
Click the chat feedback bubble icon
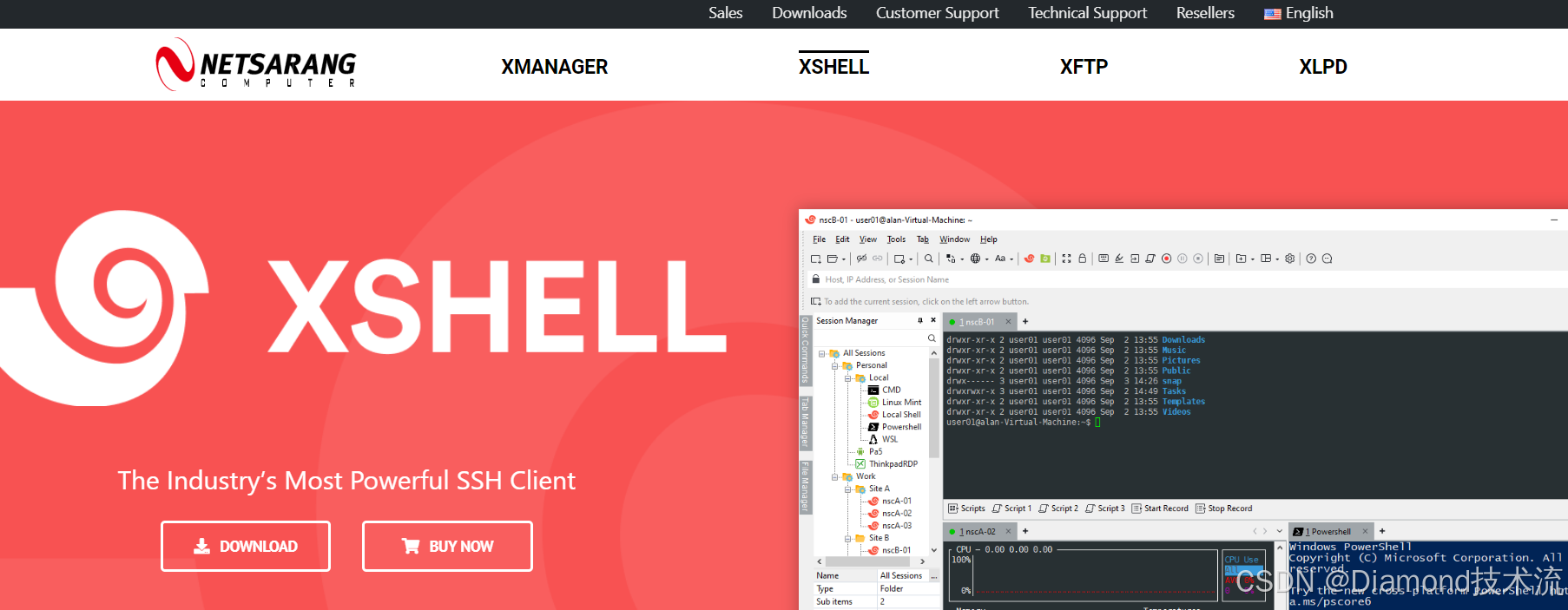tap(1327, 259)
